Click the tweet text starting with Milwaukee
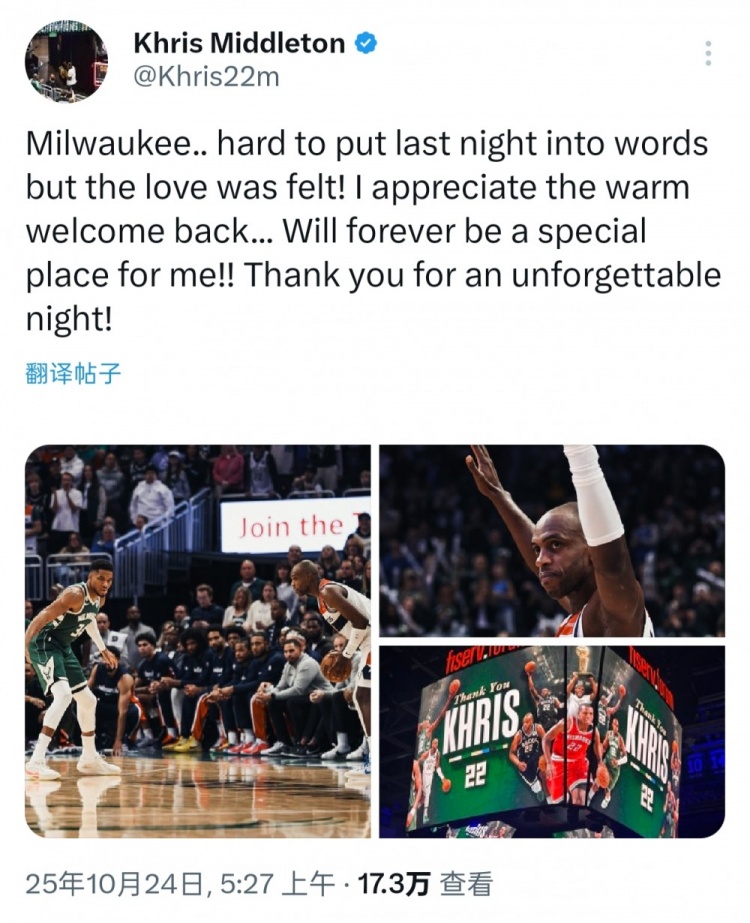The height and width of the screenshot is (923, 750). point(373,231)
